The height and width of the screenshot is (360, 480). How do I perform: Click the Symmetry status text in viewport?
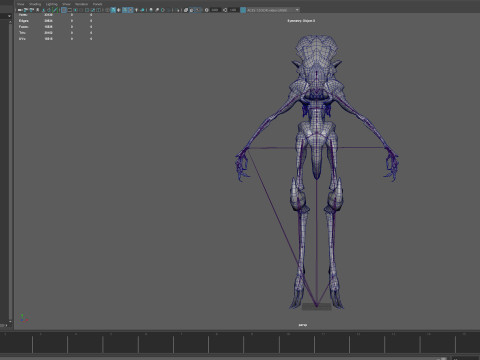(301, 21)
